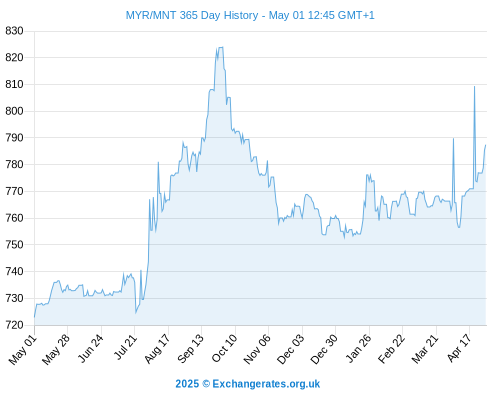The width and height of the screenshot is (495, 400).
Task: Click the 720 y-axis value label
Action: (x=14, y=325)
